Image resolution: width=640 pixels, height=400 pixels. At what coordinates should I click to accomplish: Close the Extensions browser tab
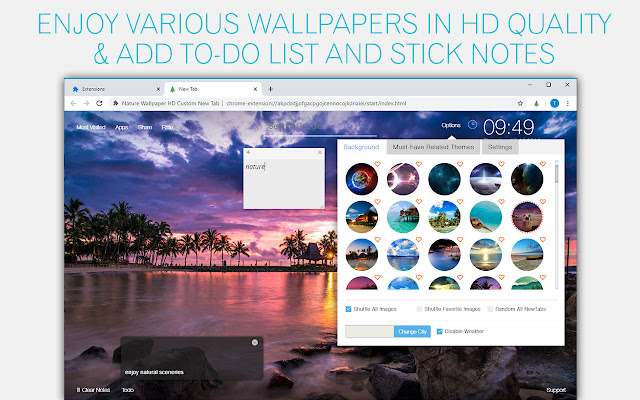[x=158, y=89]
